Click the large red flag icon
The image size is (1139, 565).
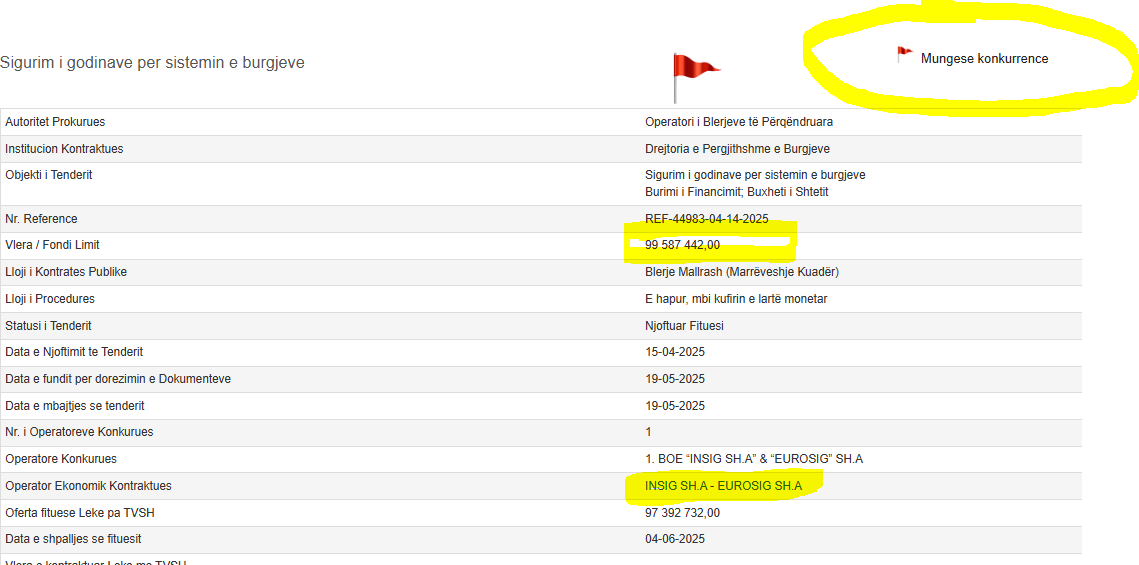(x=693, y=72)
